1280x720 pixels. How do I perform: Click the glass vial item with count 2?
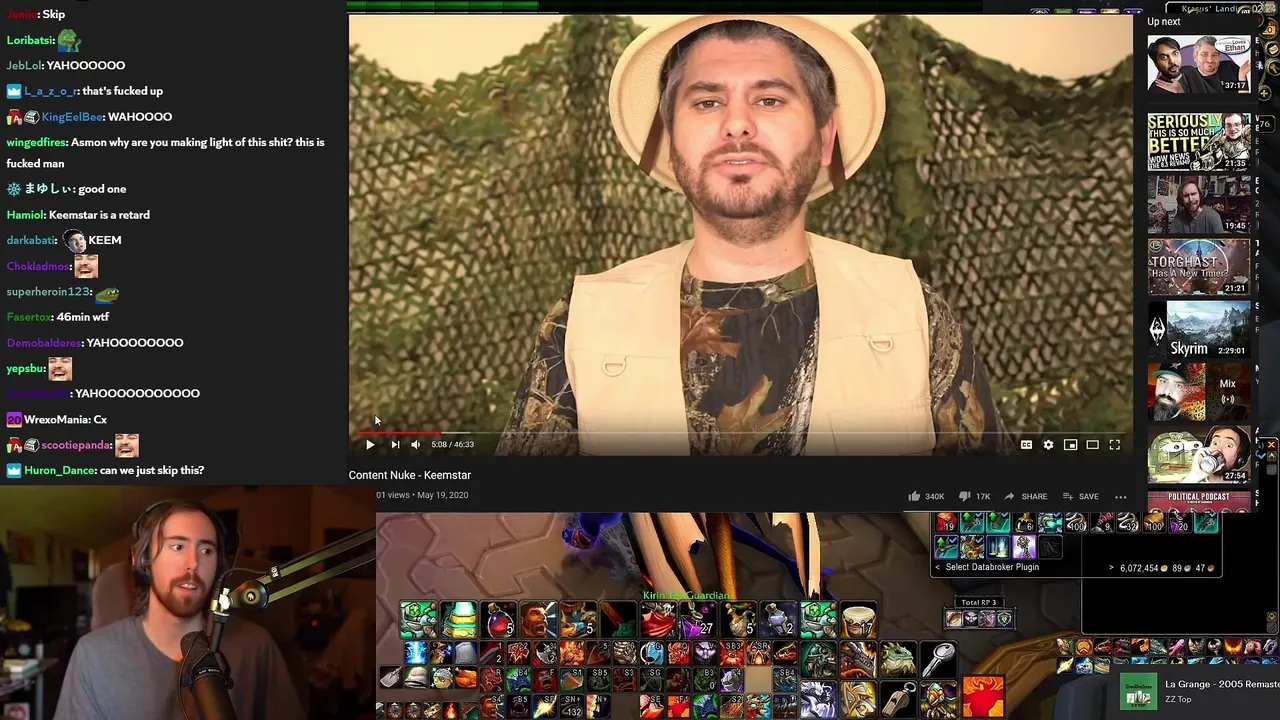point(778,620)
